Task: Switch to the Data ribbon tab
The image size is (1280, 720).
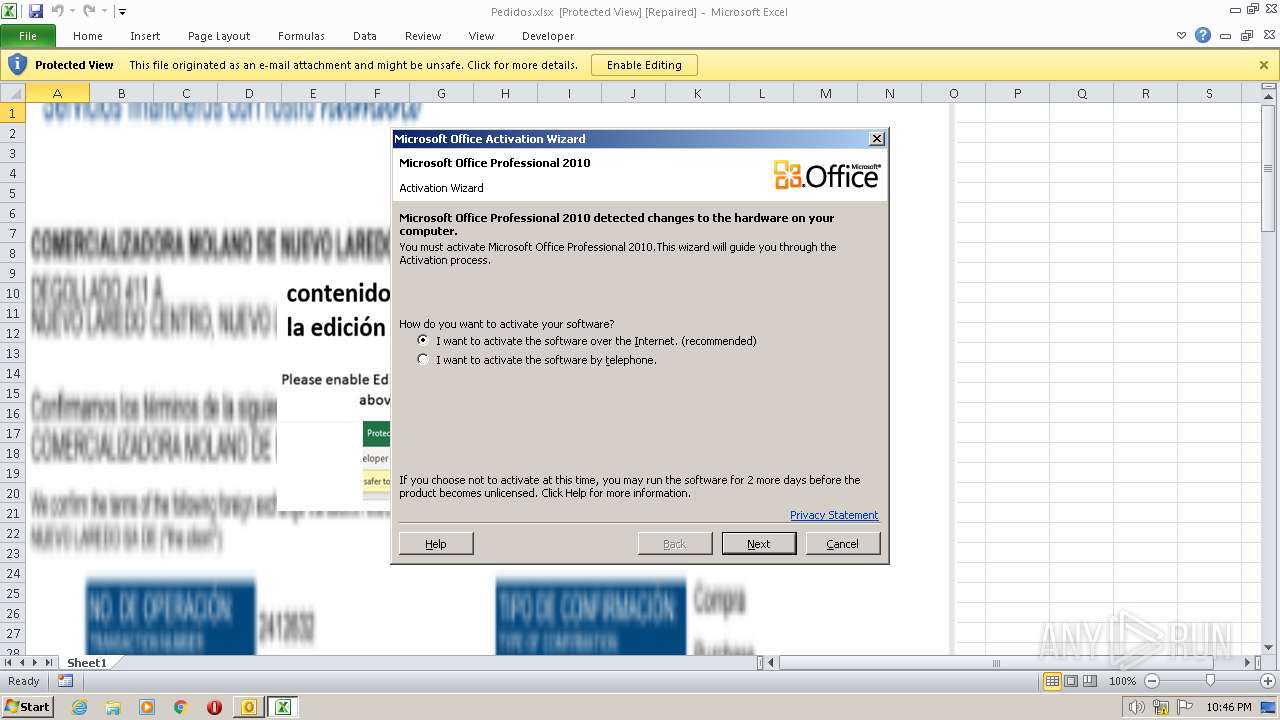Action: (365, 36)
